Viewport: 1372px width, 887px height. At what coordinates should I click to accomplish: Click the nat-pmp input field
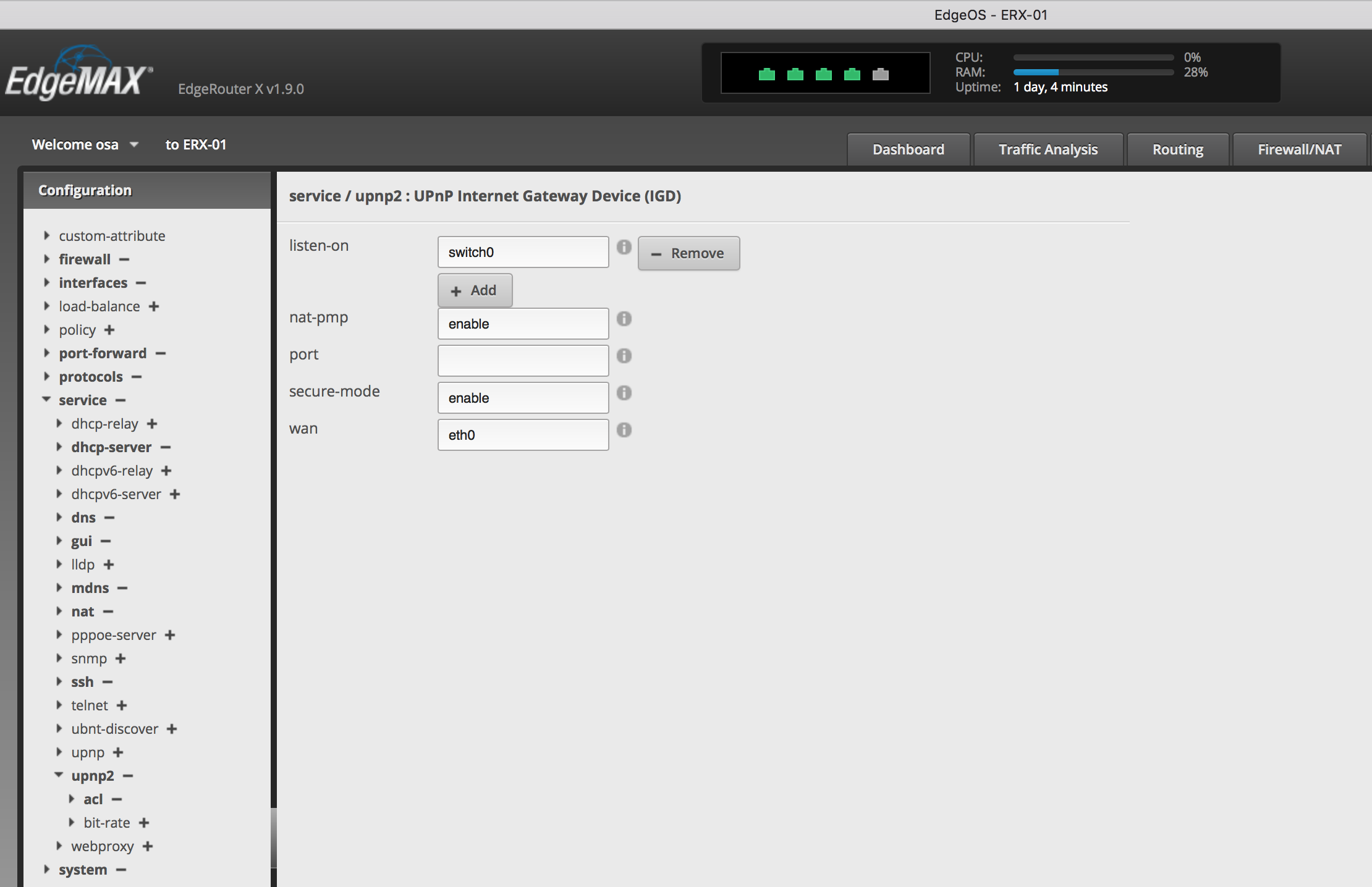pyautogui.click(x=523, y=324)
